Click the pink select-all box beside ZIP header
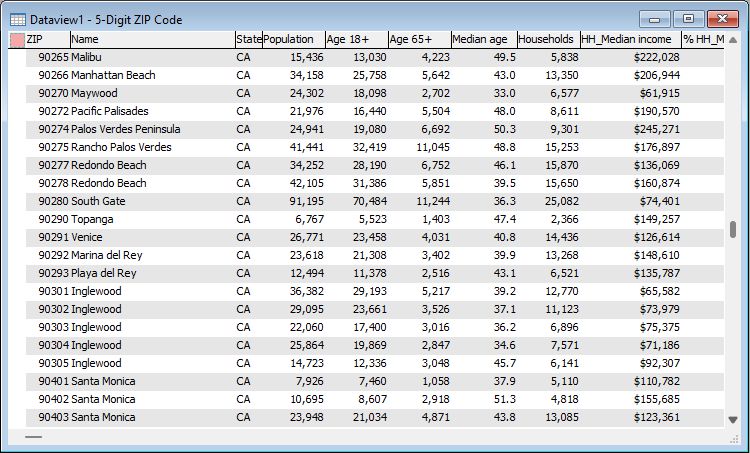The height and width of the screenshot is (453, 750). 17,40
